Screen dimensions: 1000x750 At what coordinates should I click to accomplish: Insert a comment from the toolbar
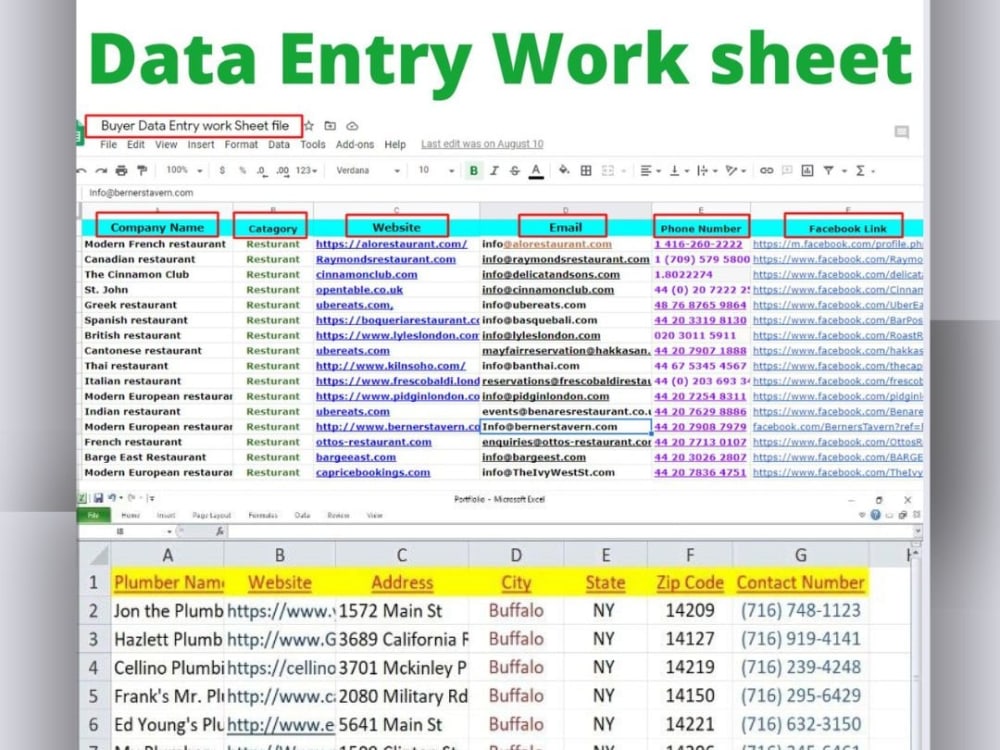click(786, 170)
